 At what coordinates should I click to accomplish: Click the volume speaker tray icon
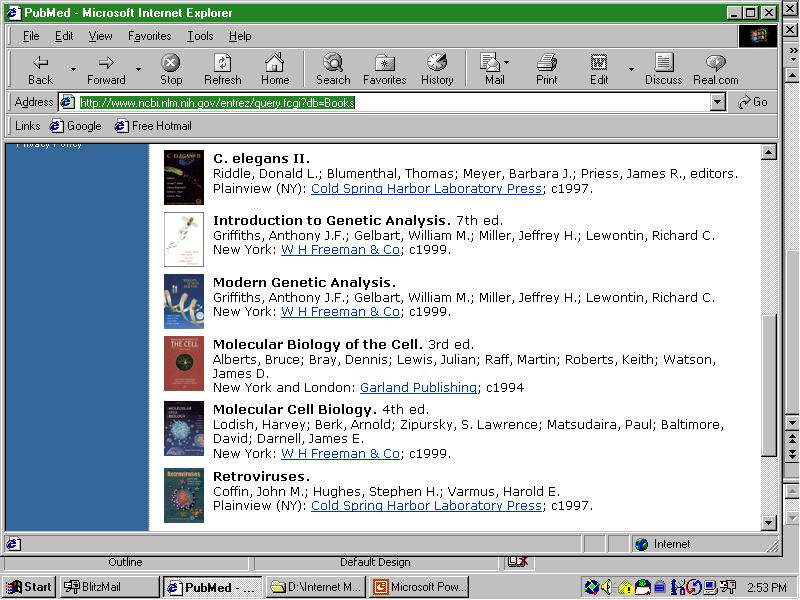coord(607,588)
